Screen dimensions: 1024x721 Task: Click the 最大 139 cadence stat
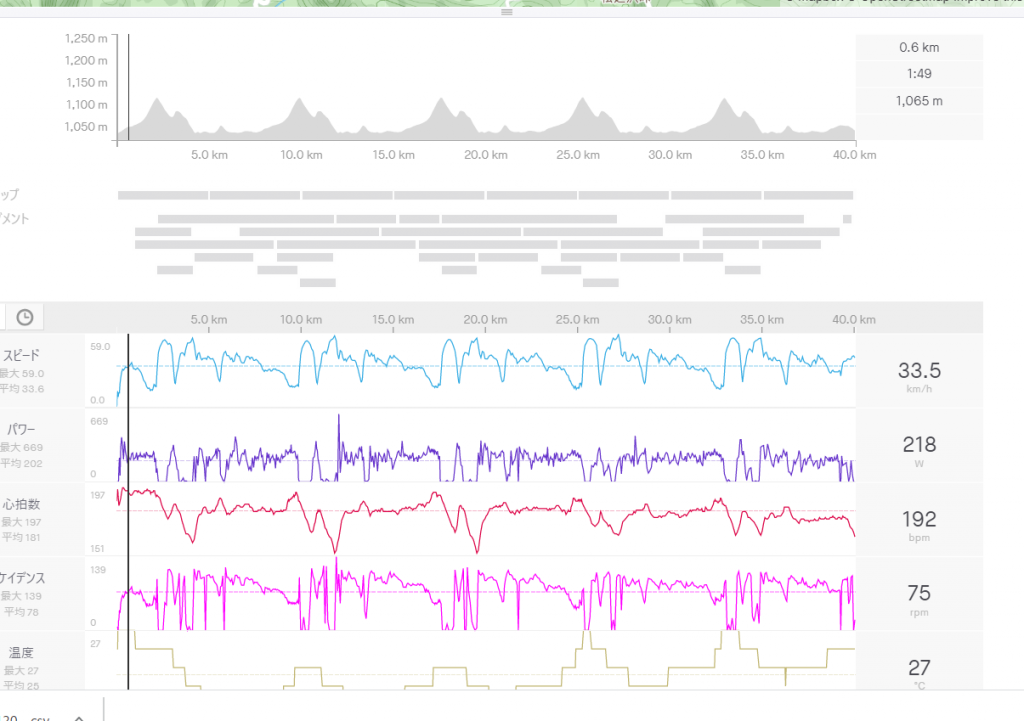coord(22,596)
